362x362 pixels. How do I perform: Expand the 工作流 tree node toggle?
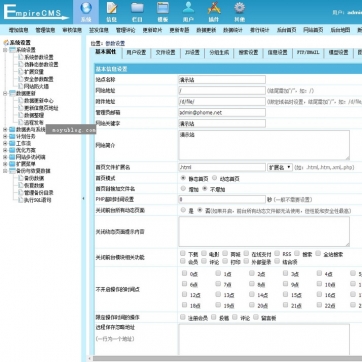5,143
